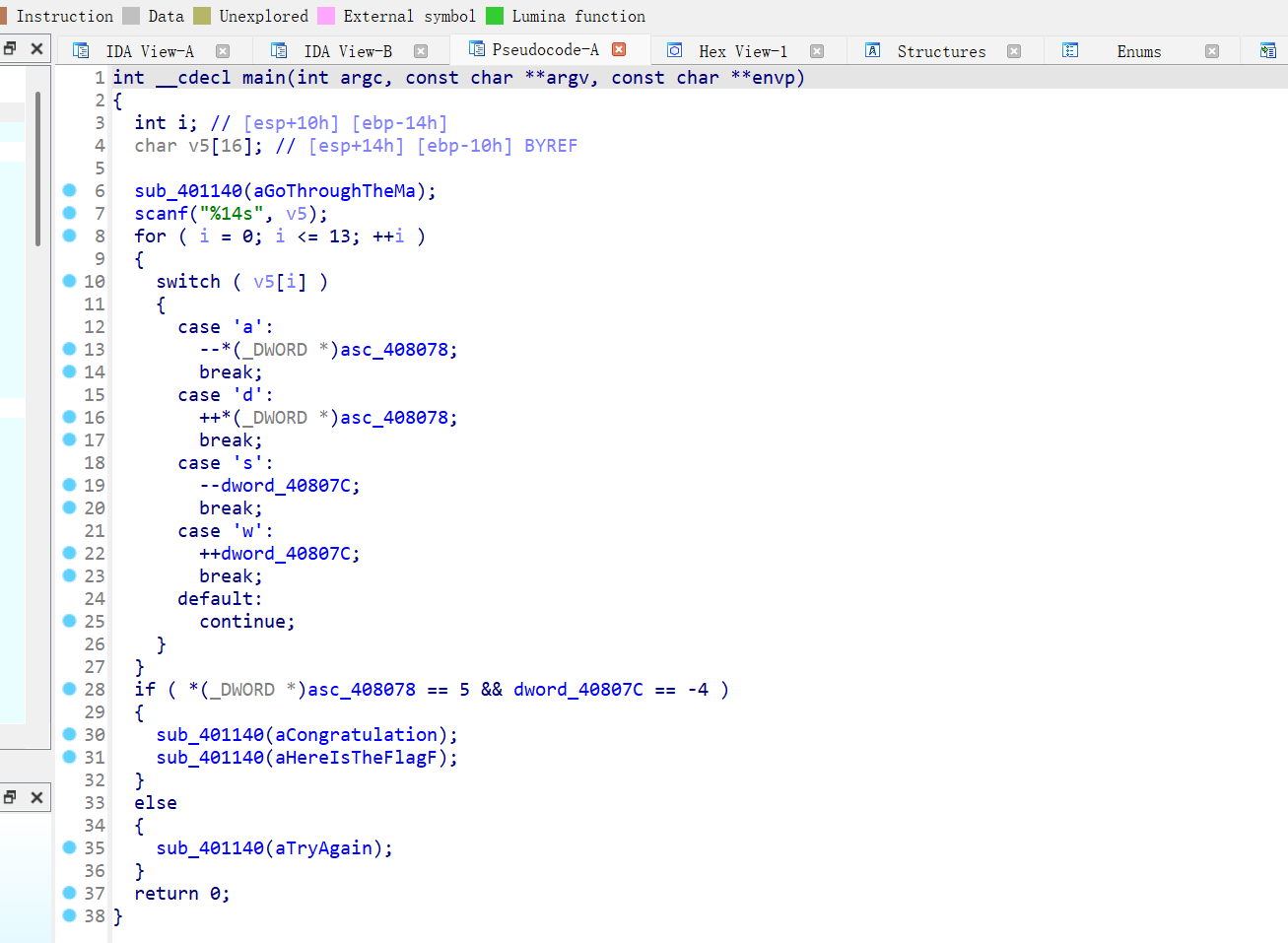1288x943 pixels.
Task: Toggle breakpoint dot on line 19
Action: click(x=69, y=485)
